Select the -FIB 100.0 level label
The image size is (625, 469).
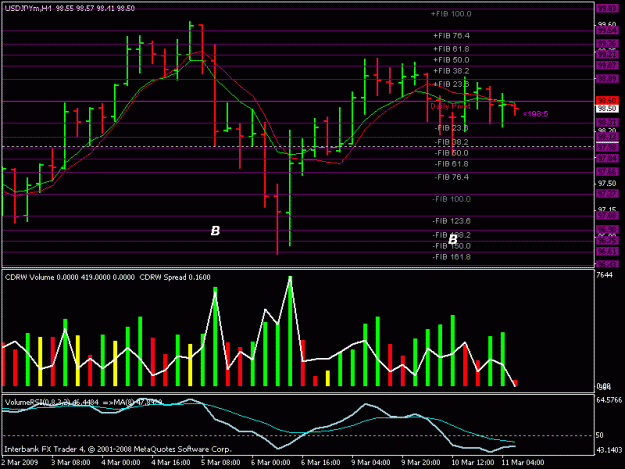[x=451, y=199]
